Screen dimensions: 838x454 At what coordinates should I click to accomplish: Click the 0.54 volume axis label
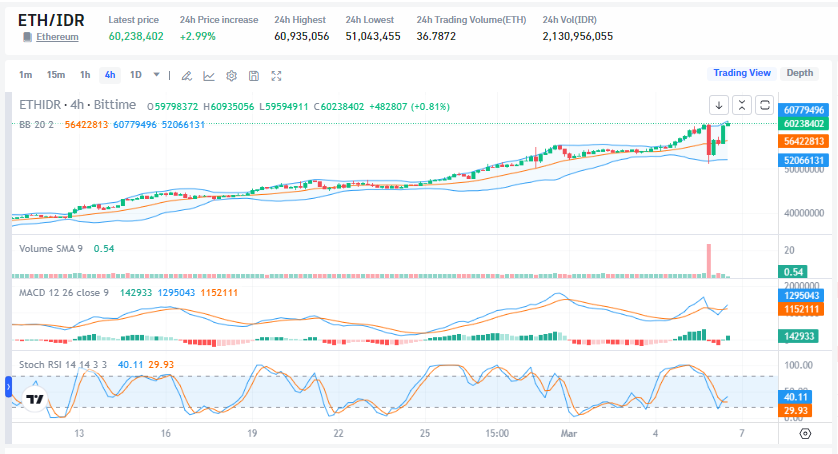(x=793, y=272)
